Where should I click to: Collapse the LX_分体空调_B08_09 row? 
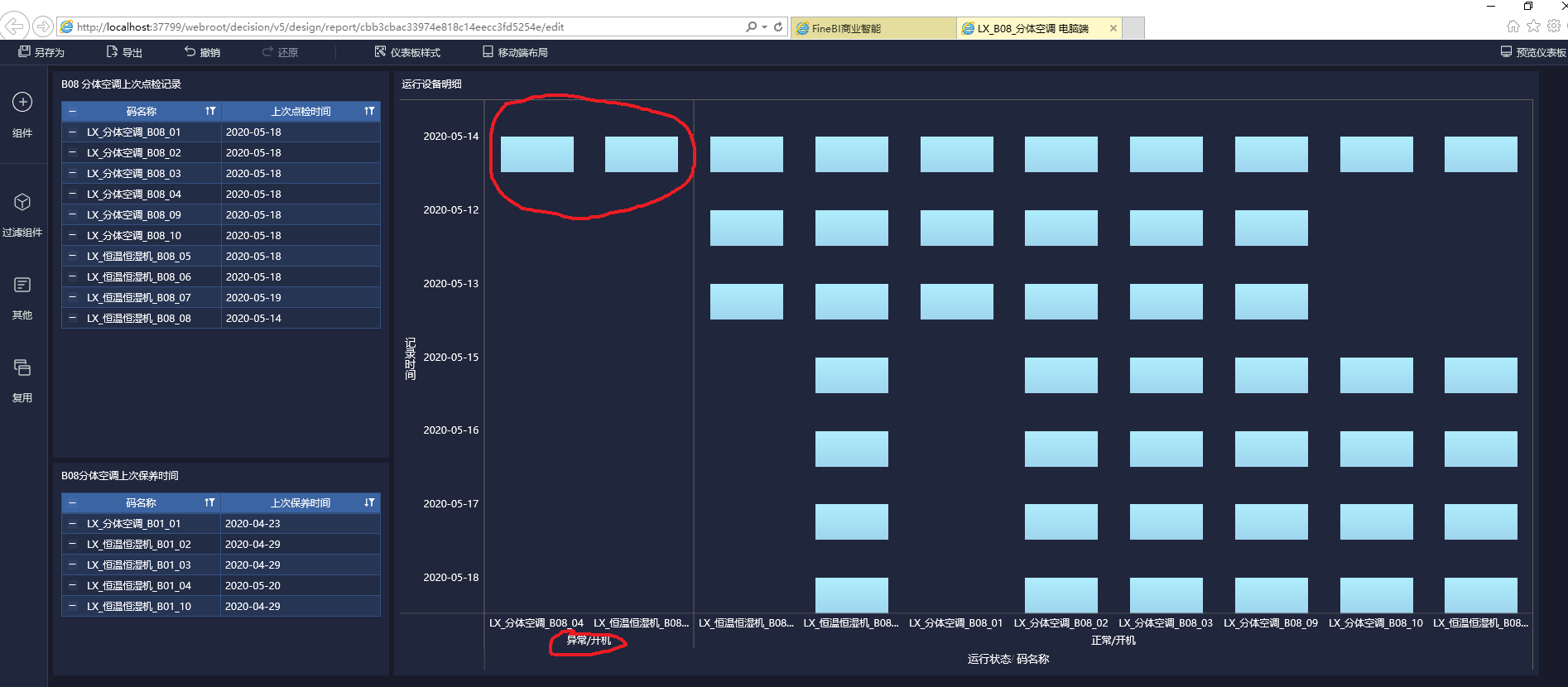click(x=72, y=214)
